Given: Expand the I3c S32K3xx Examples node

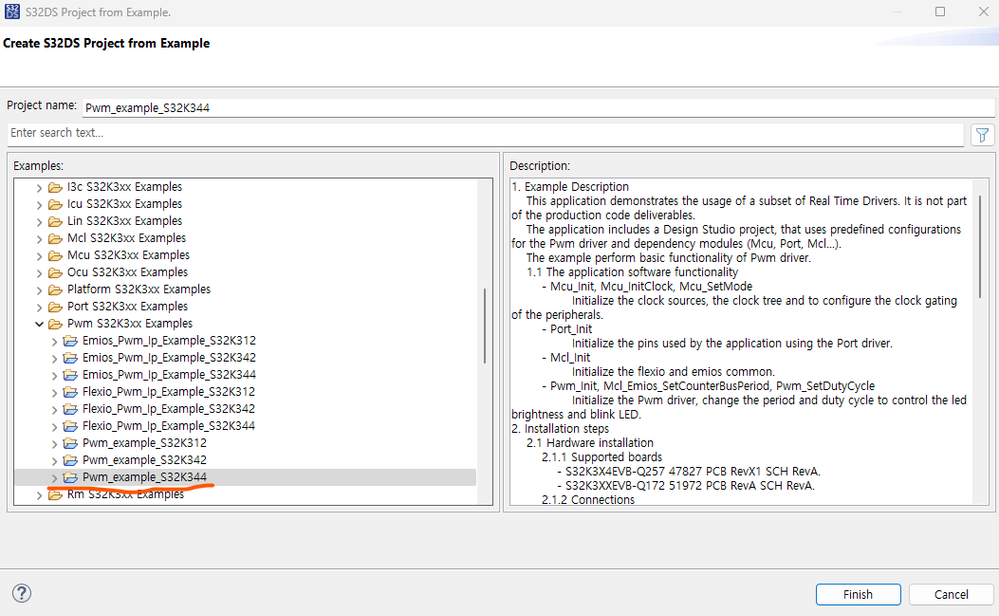Looking at the screenshot, I should [x=40, y=188].
